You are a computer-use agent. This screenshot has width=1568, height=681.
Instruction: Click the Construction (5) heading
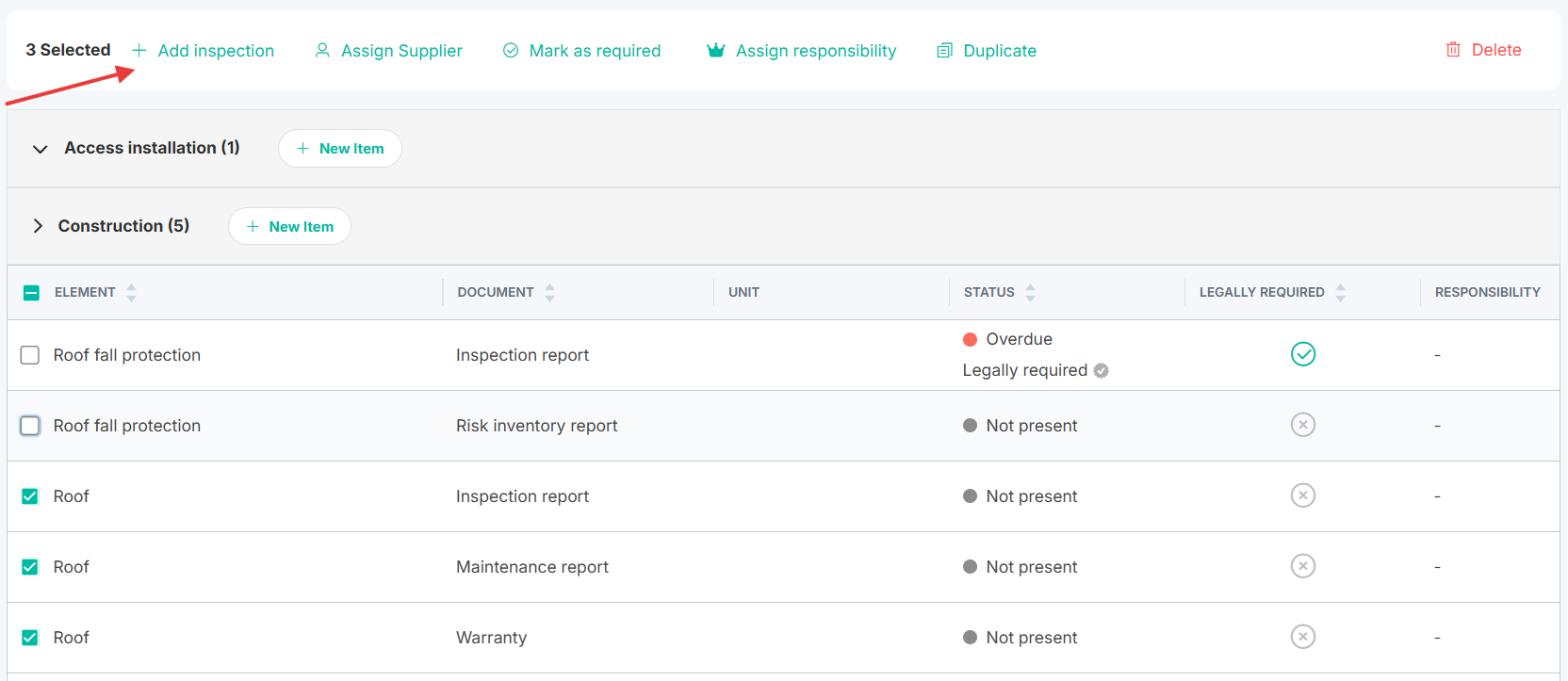(123, 226)
